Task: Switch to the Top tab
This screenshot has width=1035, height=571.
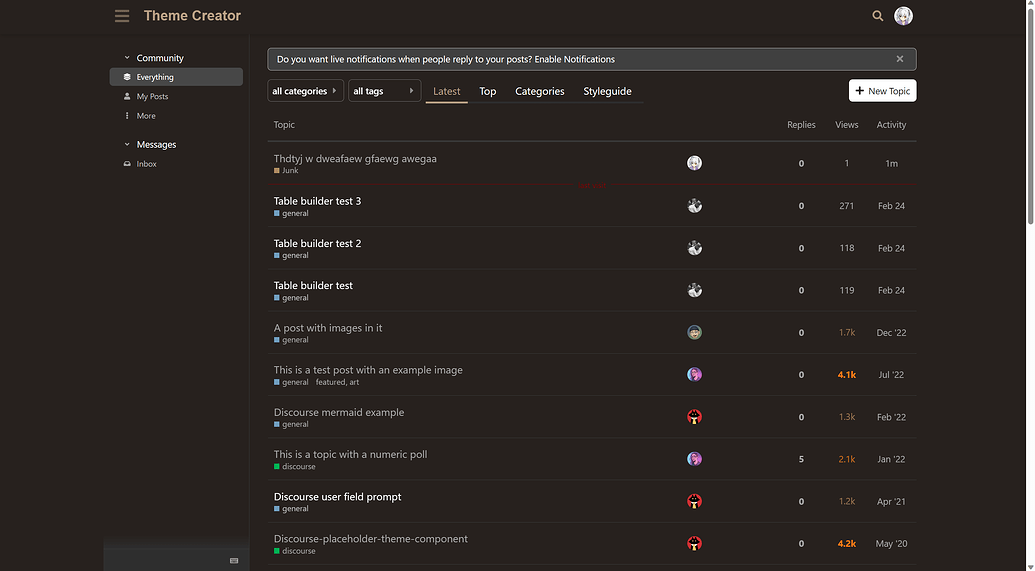Action: click(x=488, y=91)
